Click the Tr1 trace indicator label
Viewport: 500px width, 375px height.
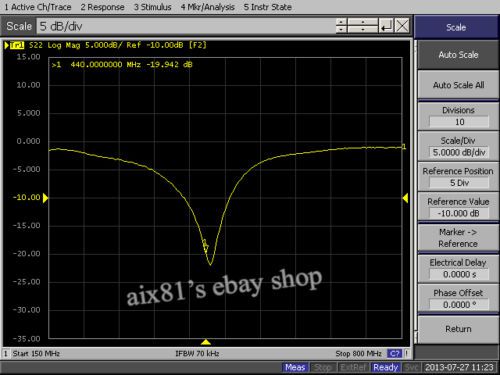17,45
